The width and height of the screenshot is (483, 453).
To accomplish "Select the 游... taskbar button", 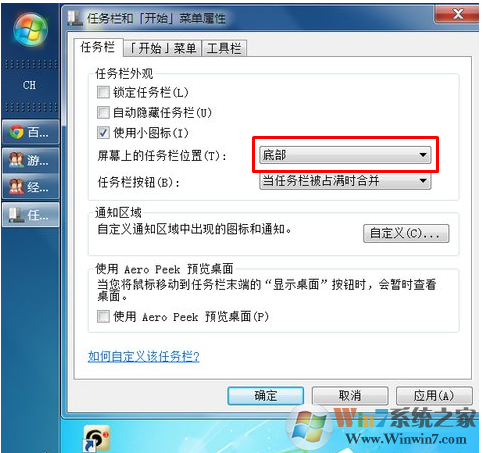I will pyautogui.click(x=31, y=160).
